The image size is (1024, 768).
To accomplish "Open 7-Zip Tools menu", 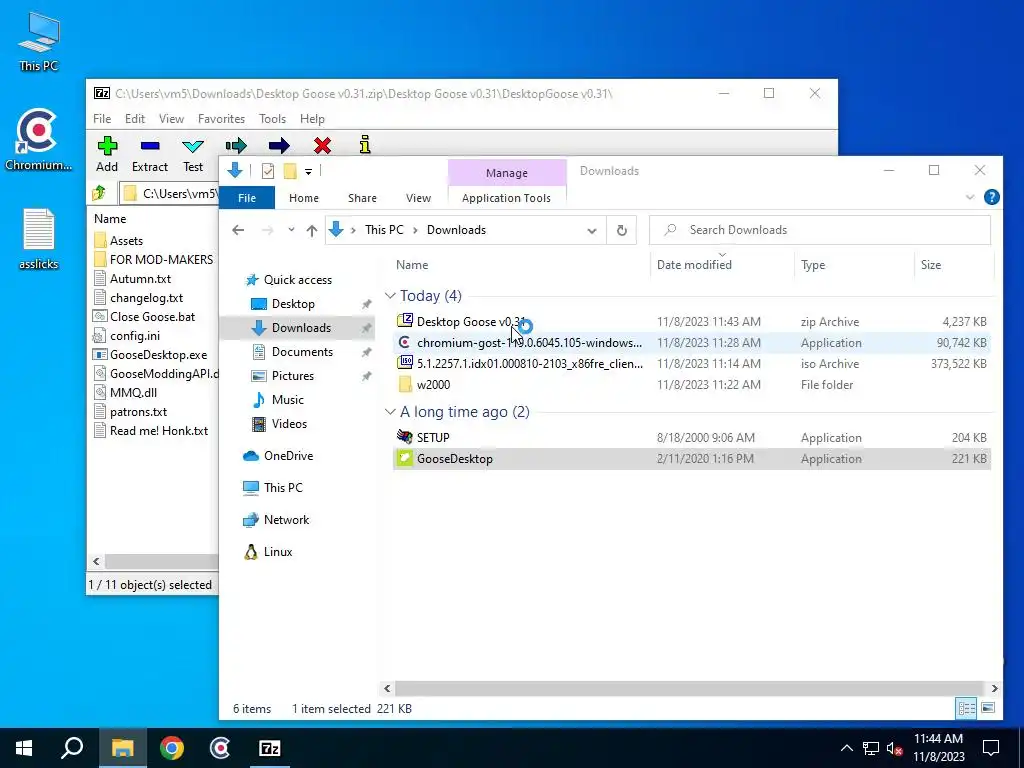I will 272,119.
